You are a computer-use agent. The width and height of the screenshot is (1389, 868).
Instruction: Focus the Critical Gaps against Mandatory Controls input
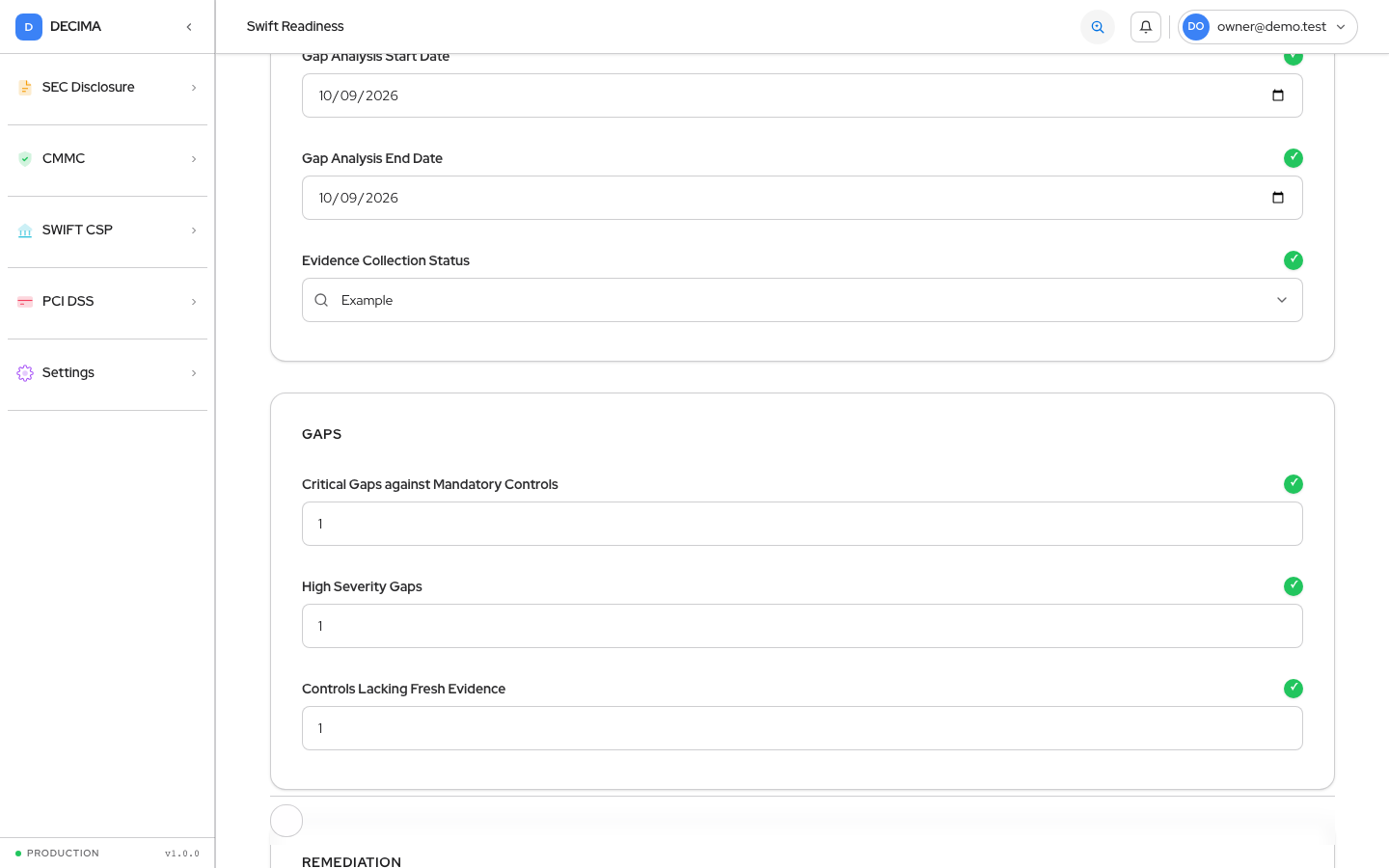tap(803, 524)
